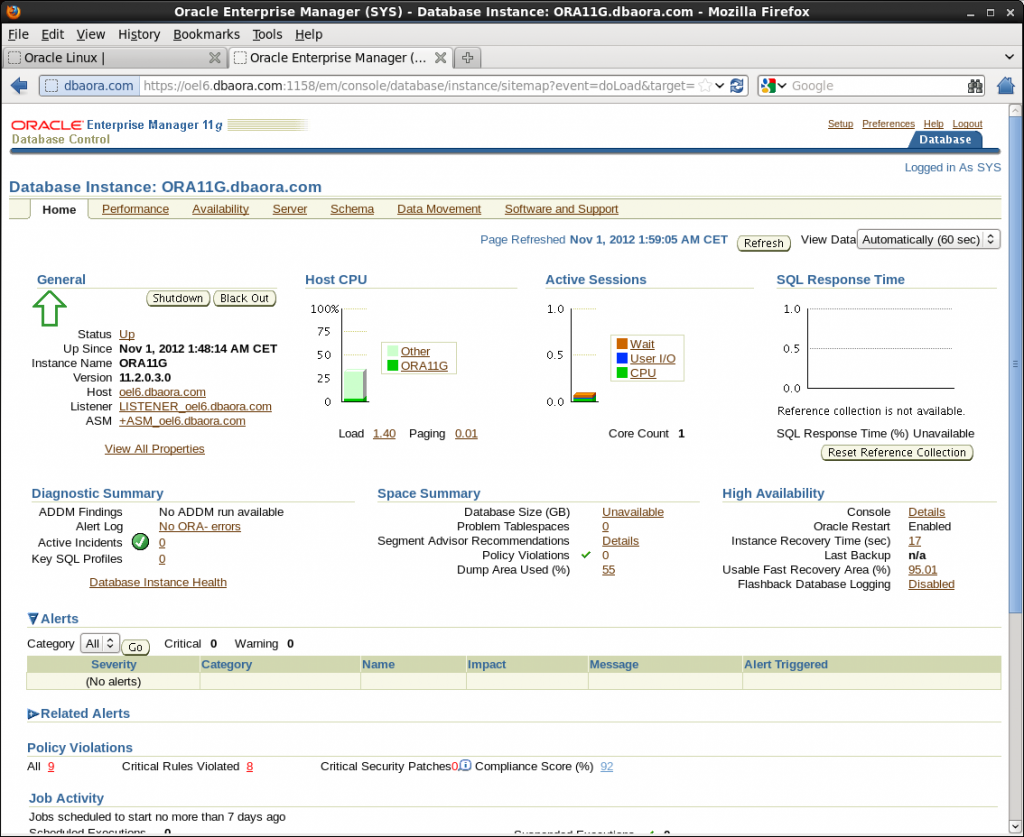The image size is (1024, 837).
Task: Click the advanced search binoculars icon
Action: pos(975,86)
